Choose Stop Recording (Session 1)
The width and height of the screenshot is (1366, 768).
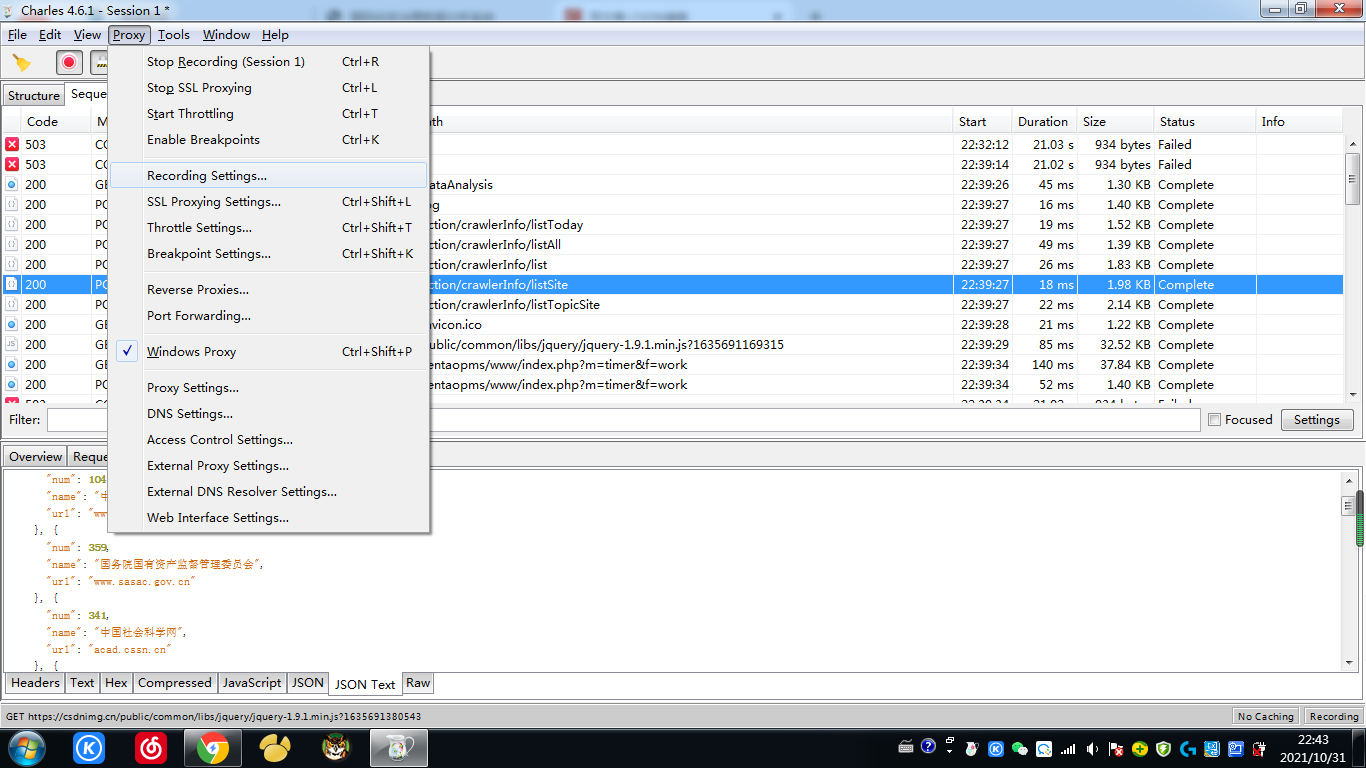pos(268,62)
